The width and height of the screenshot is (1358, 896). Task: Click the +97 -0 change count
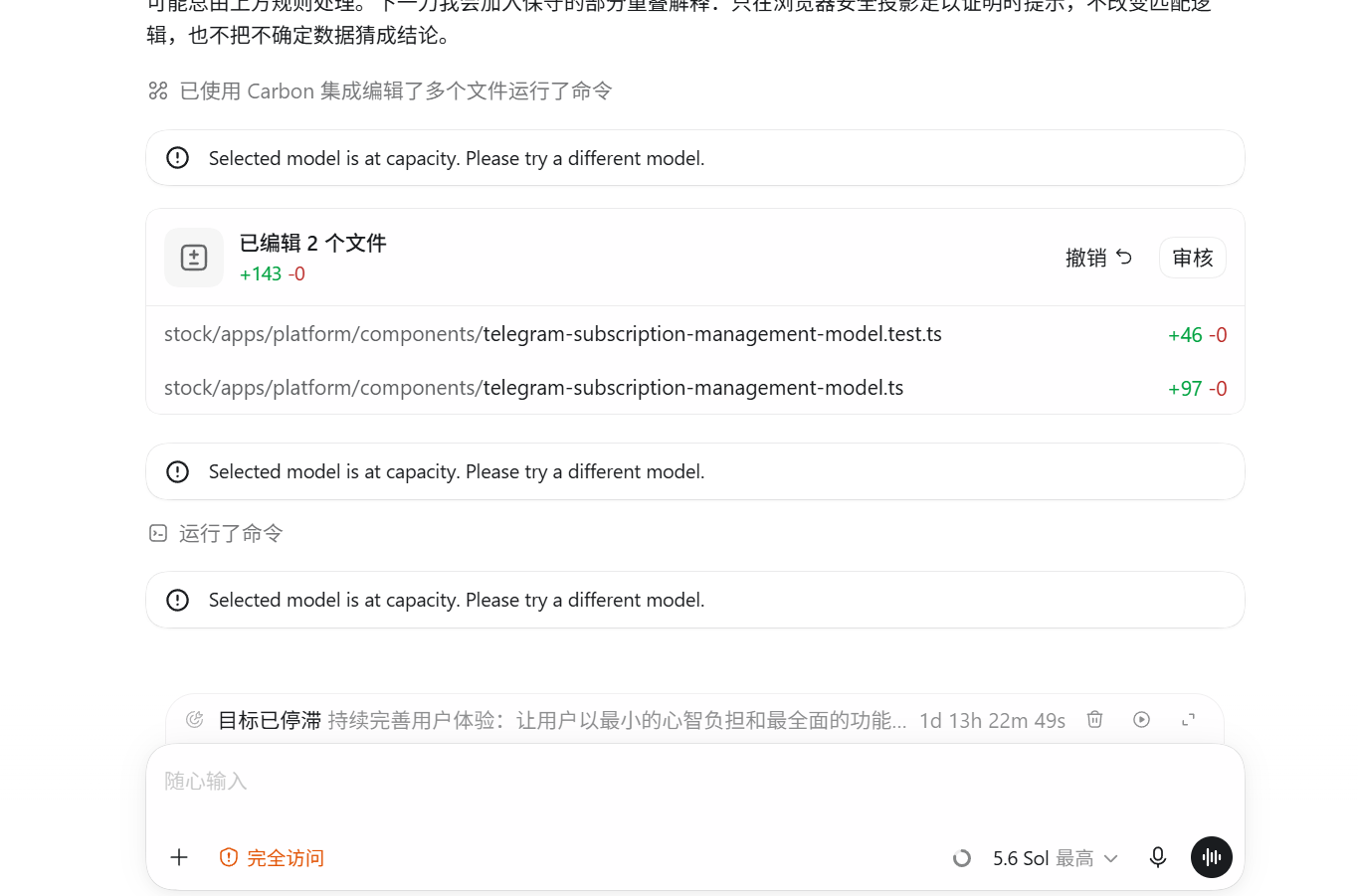pyautogui.click(x=1197, y=389)
